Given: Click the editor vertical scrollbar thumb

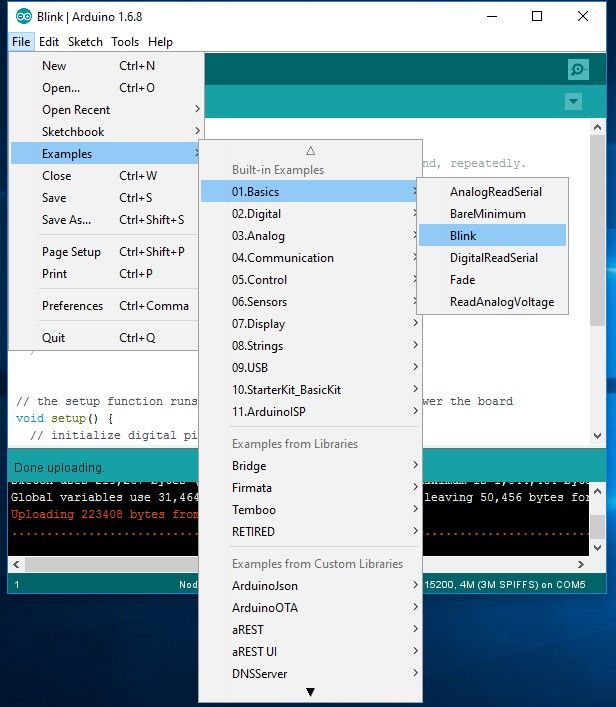Looking at the screenshot, I should [x=598, y=230].
